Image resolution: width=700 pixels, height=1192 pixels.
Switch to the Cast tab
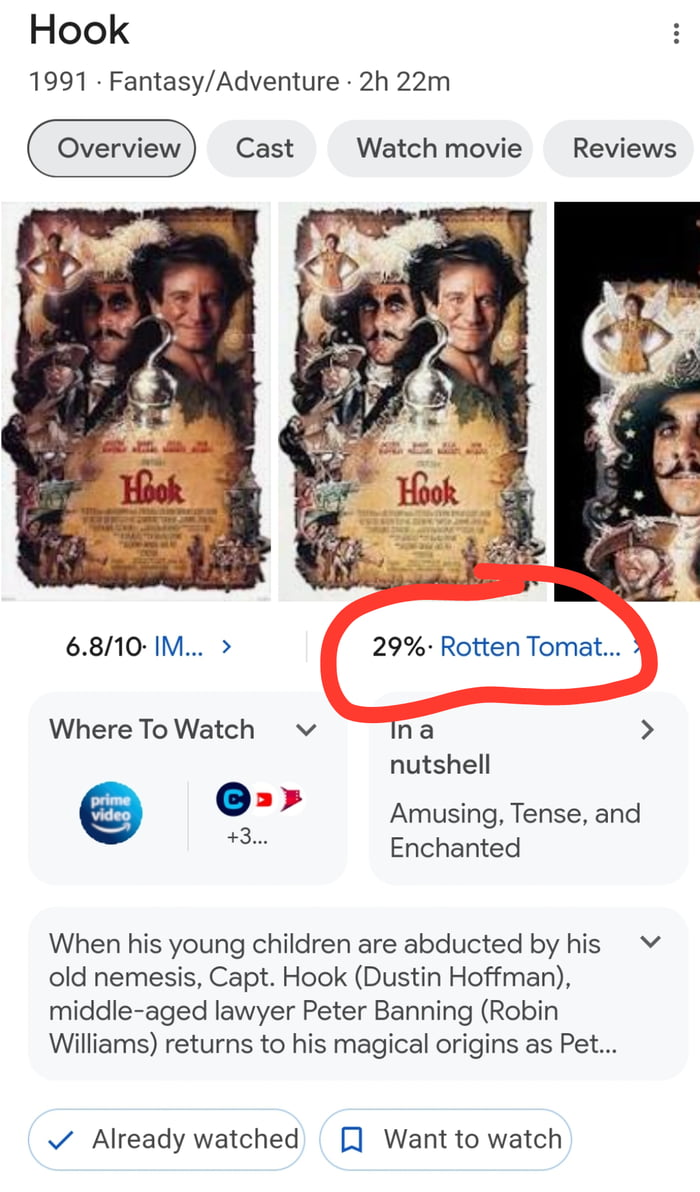tap(262, 148)
